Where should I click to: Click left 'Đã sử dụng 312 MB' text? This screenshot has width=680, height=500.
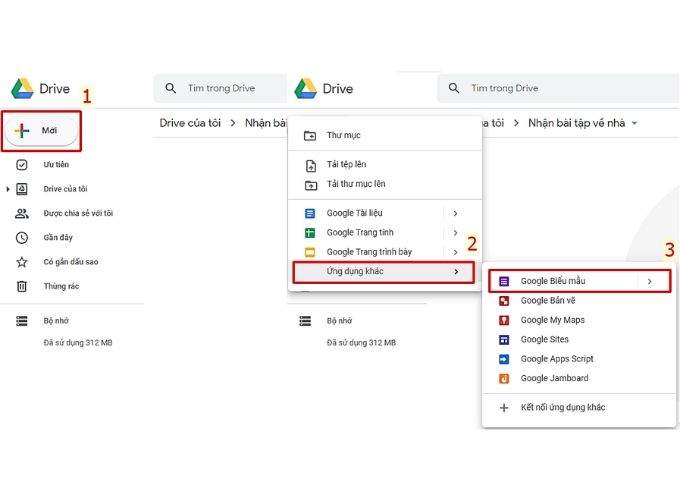pos(78,343)
